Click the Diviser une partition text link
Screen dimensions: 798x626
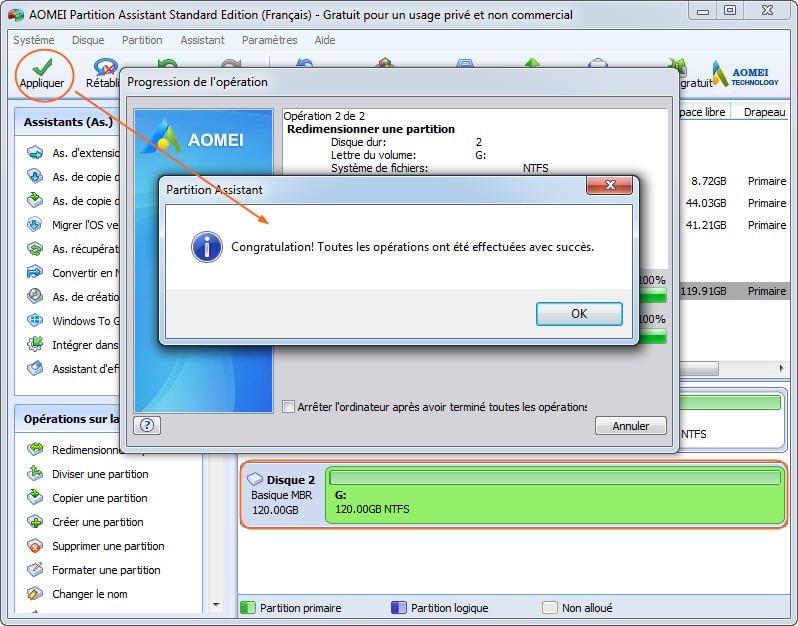tap(100, 474)
